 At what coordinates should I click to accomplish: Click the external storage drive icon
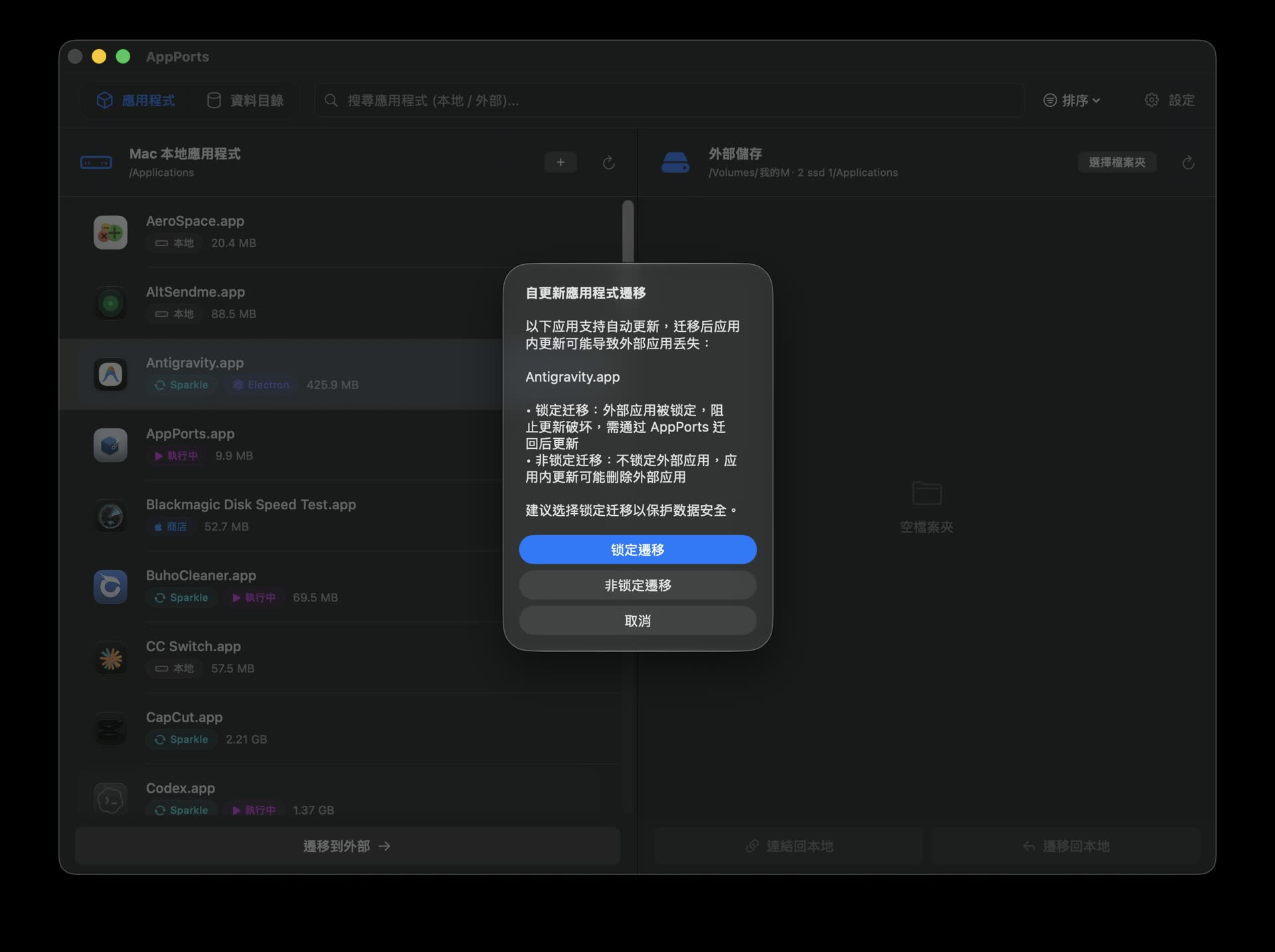(x=675, y=163)
